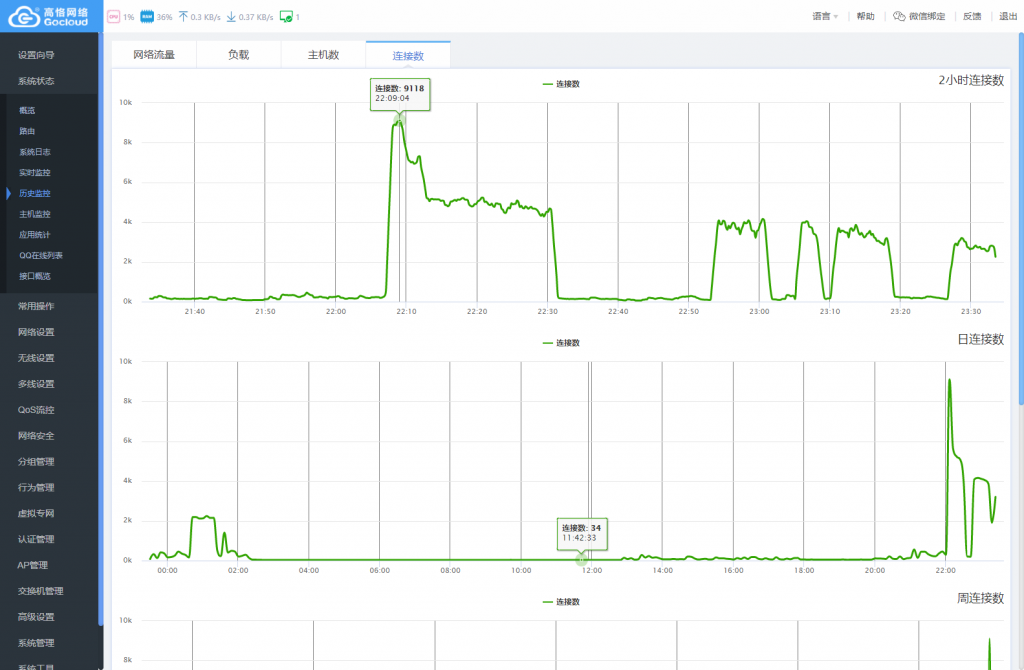Log out via 退出
Viewport: 1024px width, 670px height.
[x=1008, y=16]
